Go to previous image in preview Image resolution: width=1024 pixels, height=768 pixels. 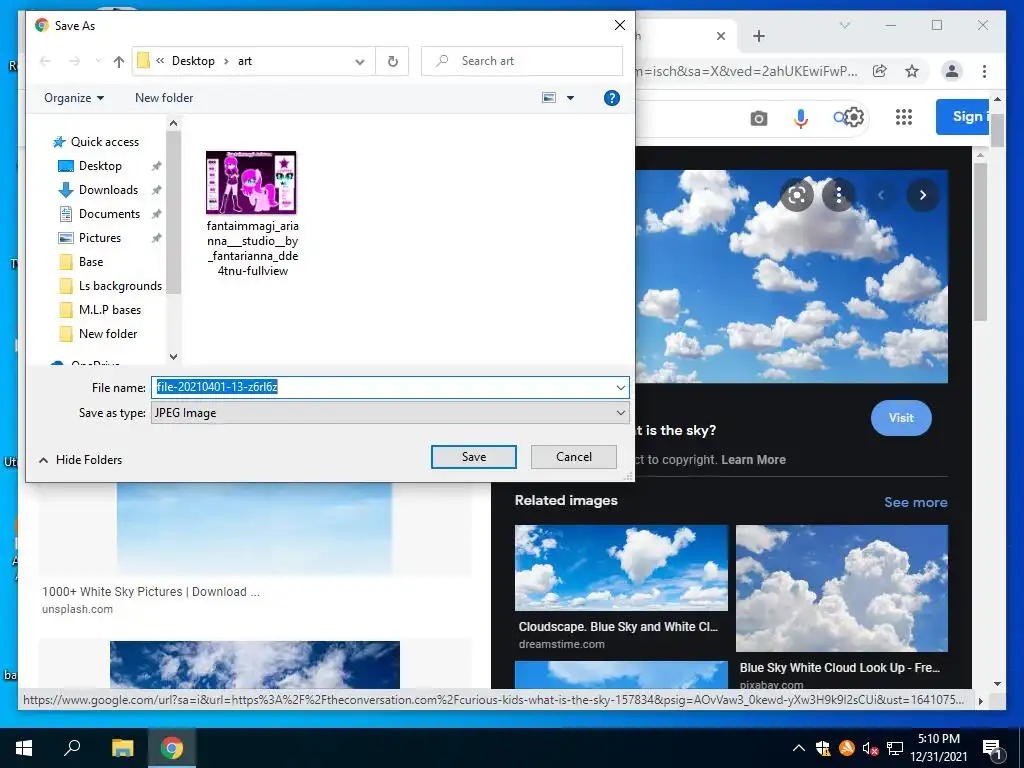880,195
